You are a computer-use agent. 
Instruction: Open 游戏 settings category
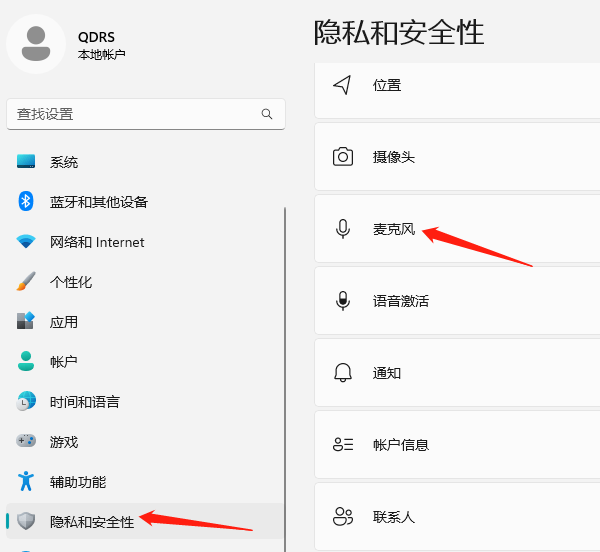(x=64, y=442)
